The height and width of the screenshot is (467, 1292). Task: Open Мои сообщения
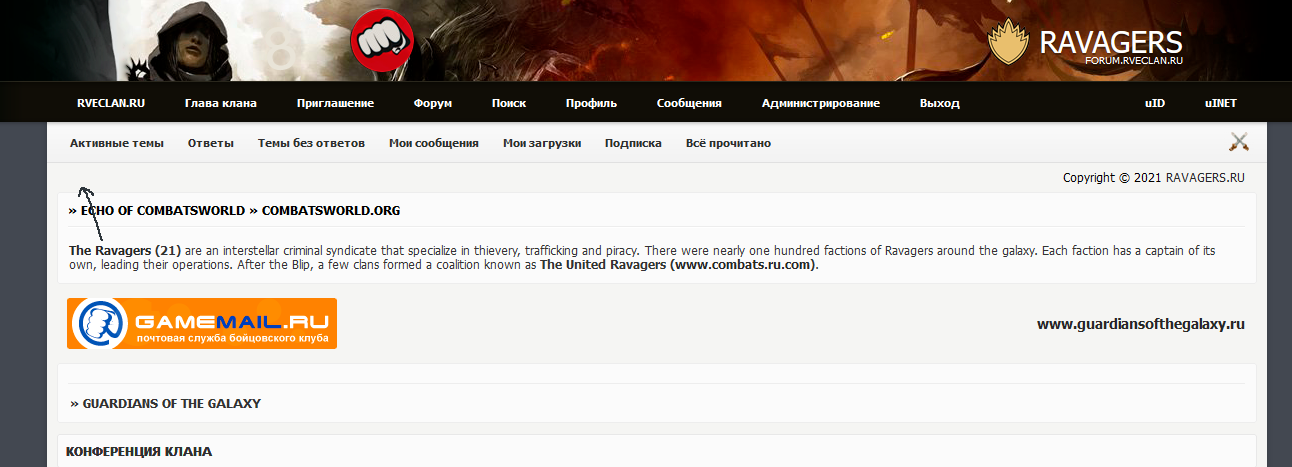[434, 143]
